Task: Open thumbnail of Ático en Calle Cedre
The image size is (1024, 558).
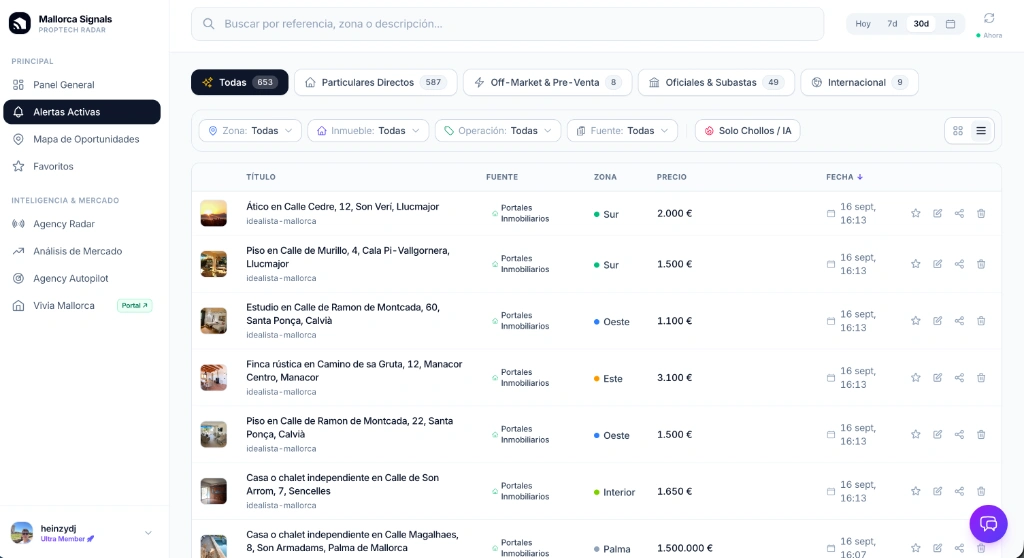Action: pyautogui.click(x=214, y=213)
